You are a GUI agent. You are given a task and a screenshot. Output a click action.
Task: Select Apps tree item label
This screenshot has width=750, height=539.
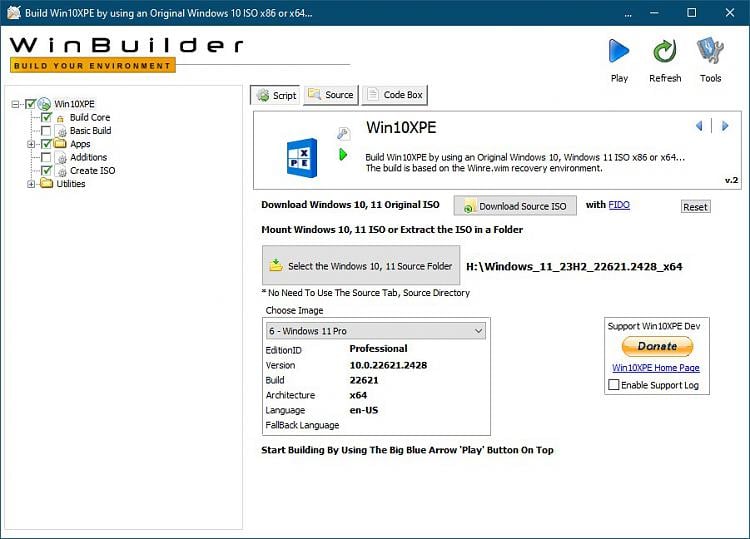tap(80, 144)
